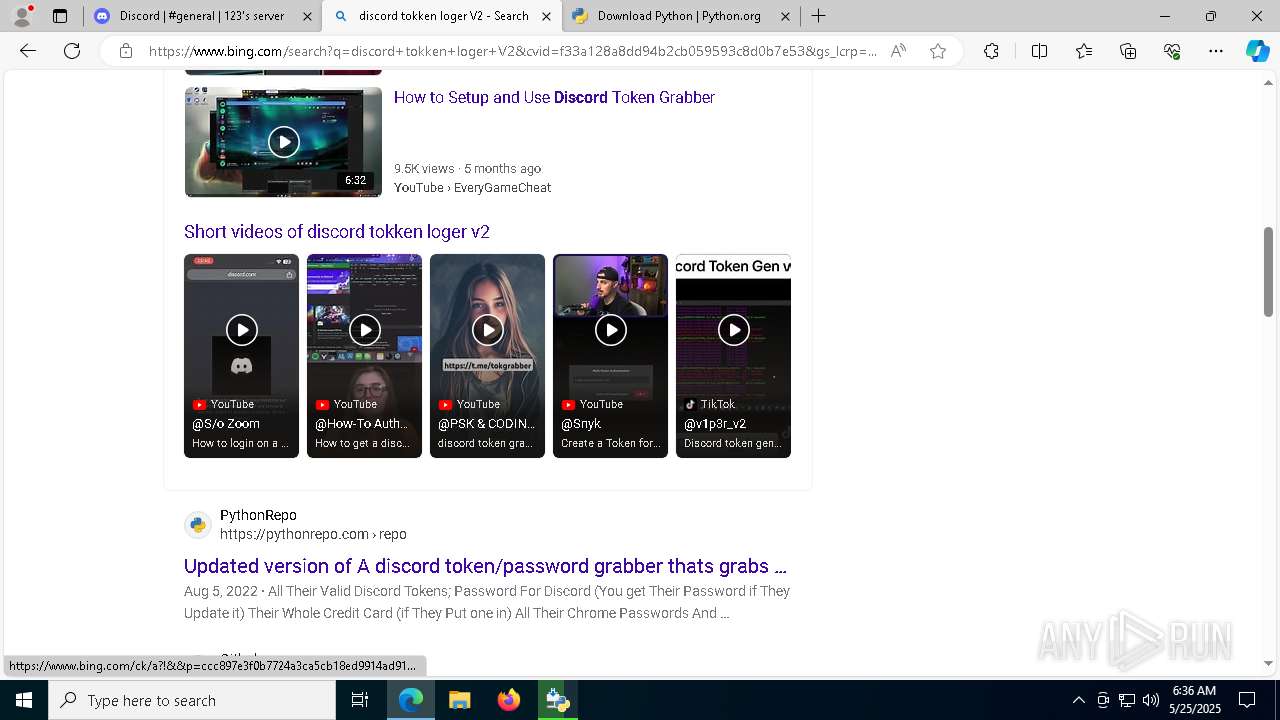Show hidden system tray icons
1280x720 pixels.
coord(1078,700)
